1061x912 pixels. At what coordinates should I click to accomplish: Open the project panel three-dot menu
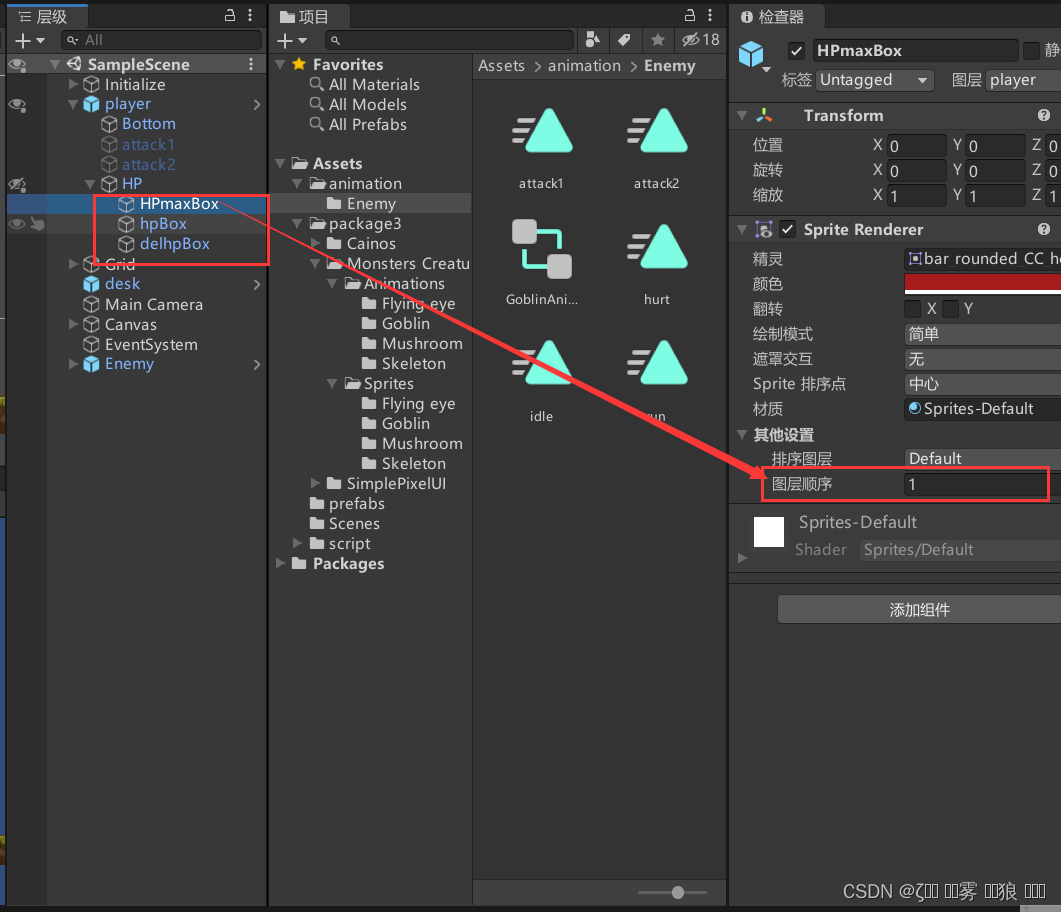point(710,15)
